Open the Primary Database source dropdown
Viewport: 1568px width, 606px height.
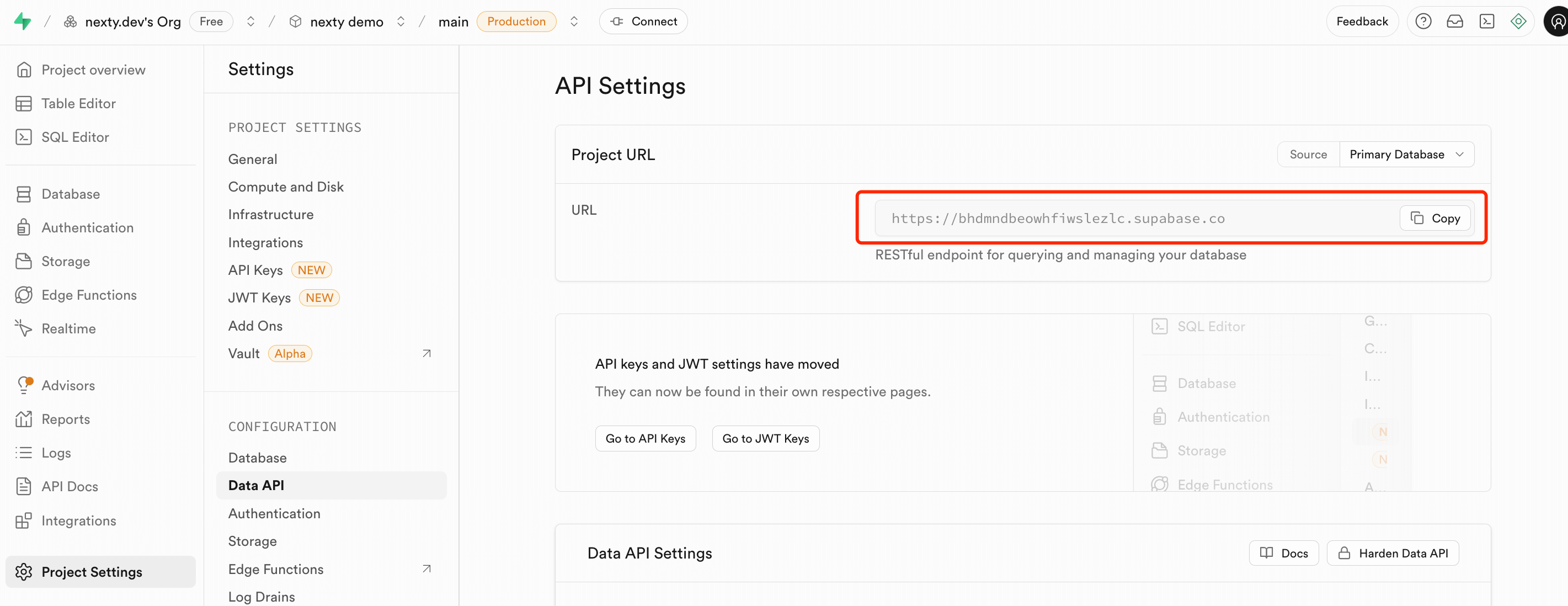click(1405, 154)
